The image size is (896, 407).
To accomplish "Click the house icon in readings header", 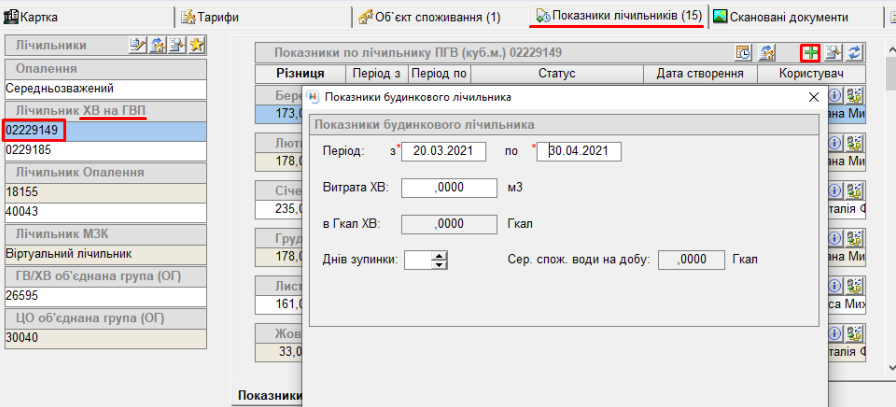I will click(x=767, y=53).
